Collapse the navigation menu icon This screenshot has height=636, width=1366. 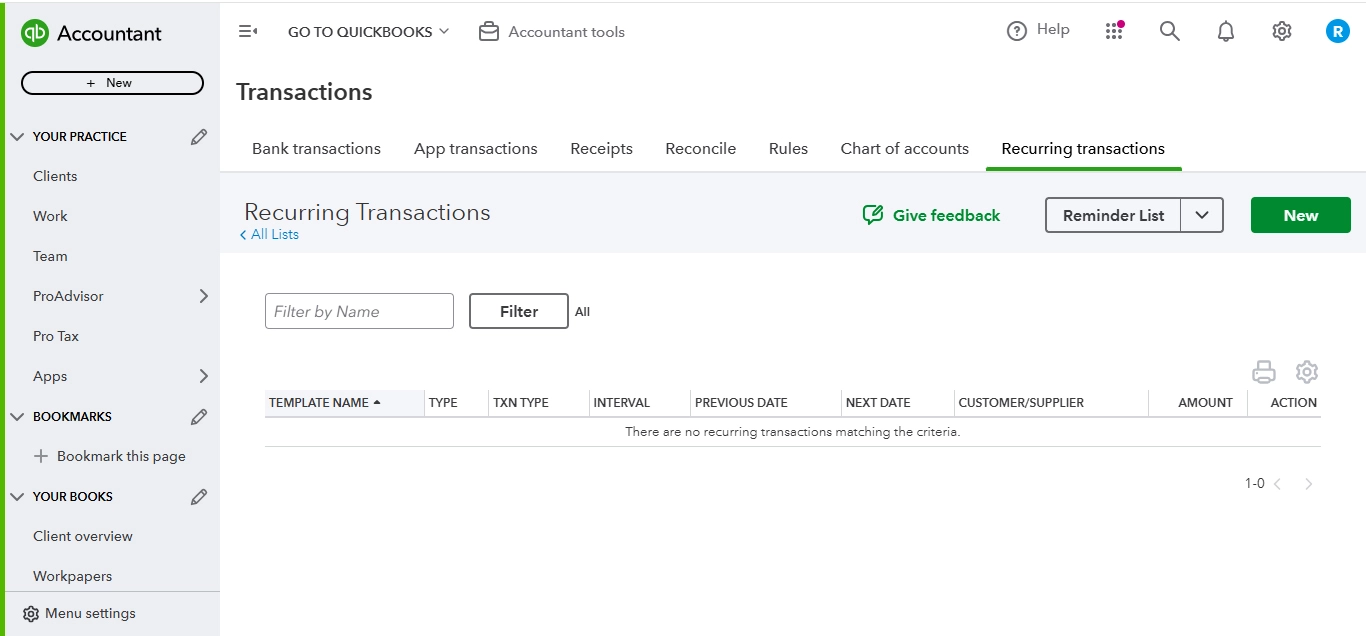(x=248, y=31)
